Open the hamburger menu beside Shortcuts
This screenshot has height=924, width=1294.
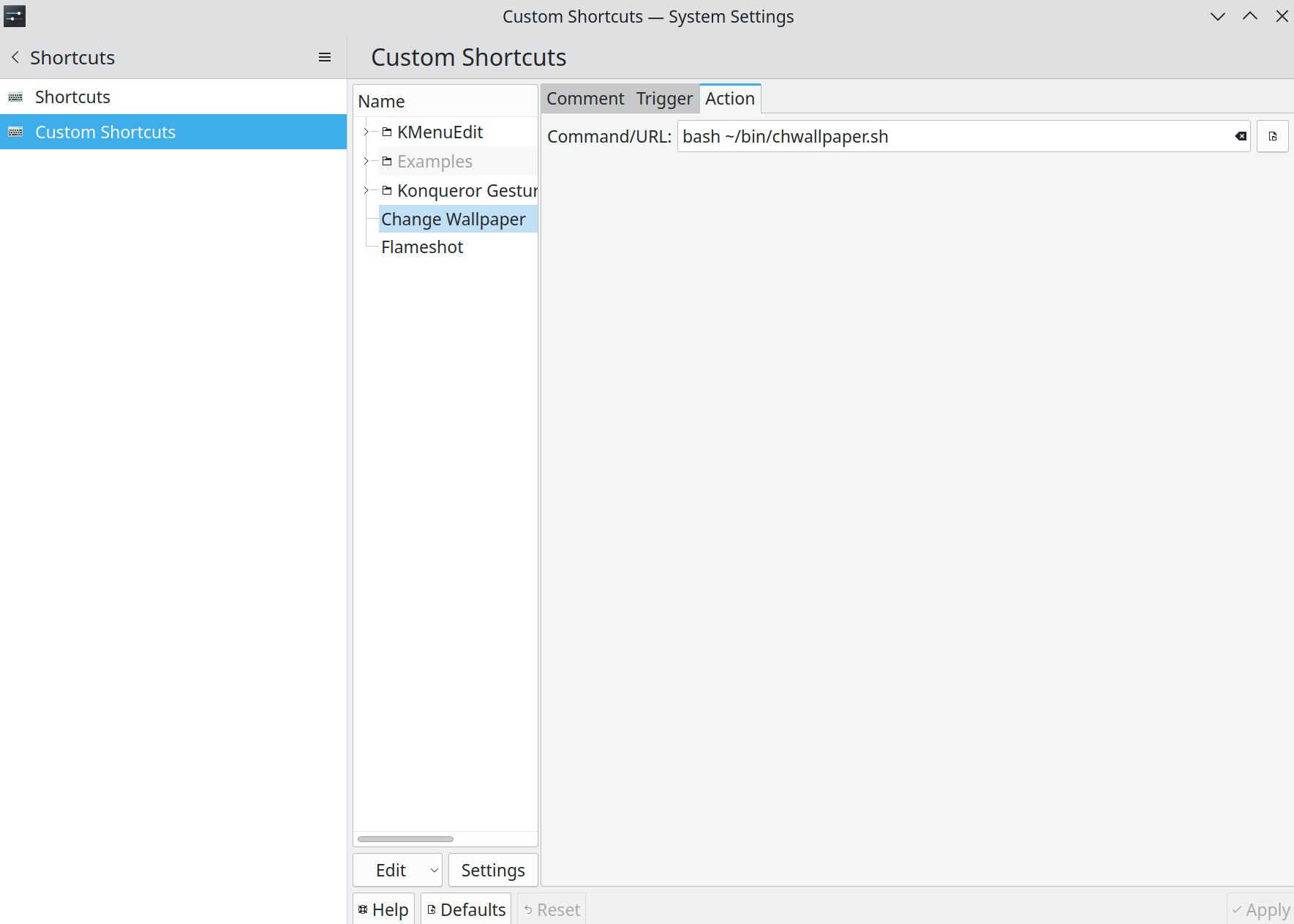[x=325, y=57]
